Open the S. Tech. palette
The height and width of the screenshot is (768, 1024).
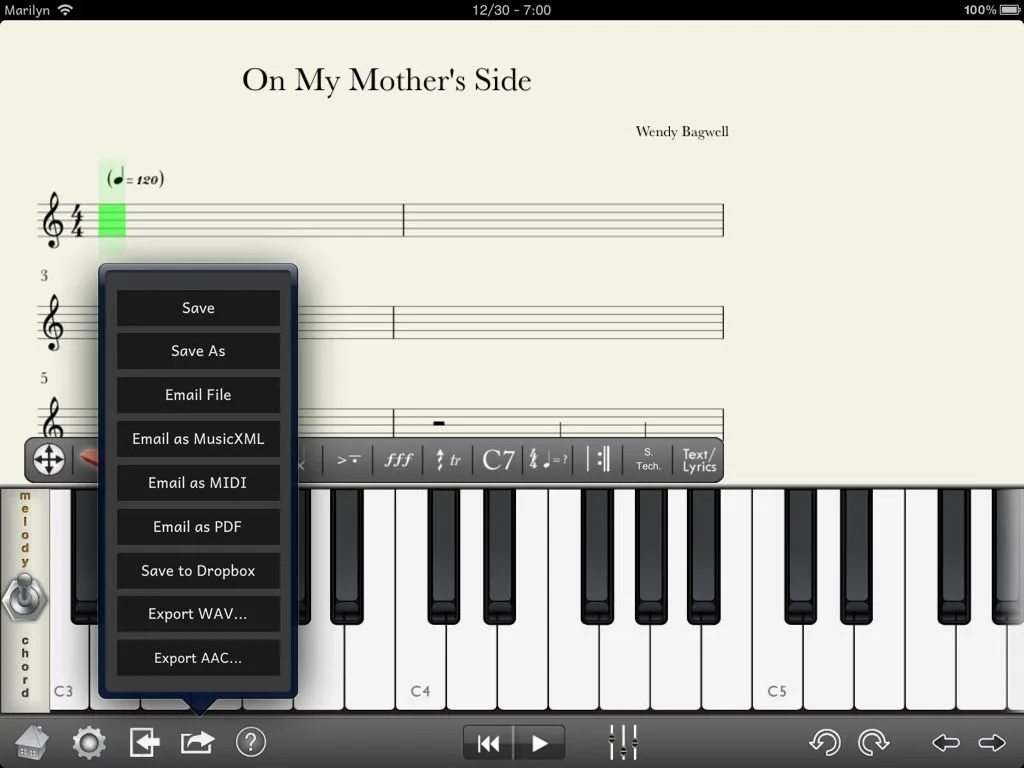(x=648, y=460)
